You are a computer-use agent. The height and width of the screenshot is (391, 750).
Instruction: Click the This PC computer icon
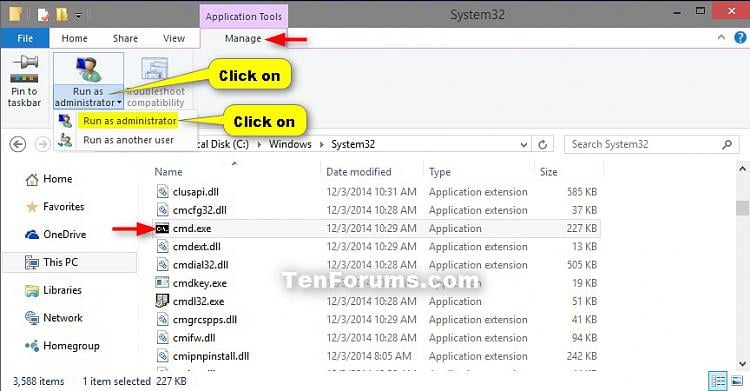(x=32, y=262)
